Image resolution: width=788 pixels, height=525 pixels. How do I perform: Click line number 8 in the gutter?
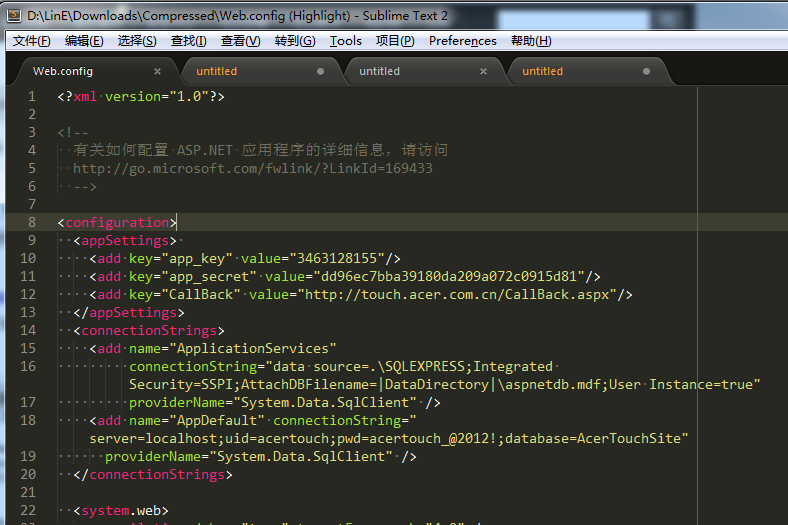click(x=32, y=222)
